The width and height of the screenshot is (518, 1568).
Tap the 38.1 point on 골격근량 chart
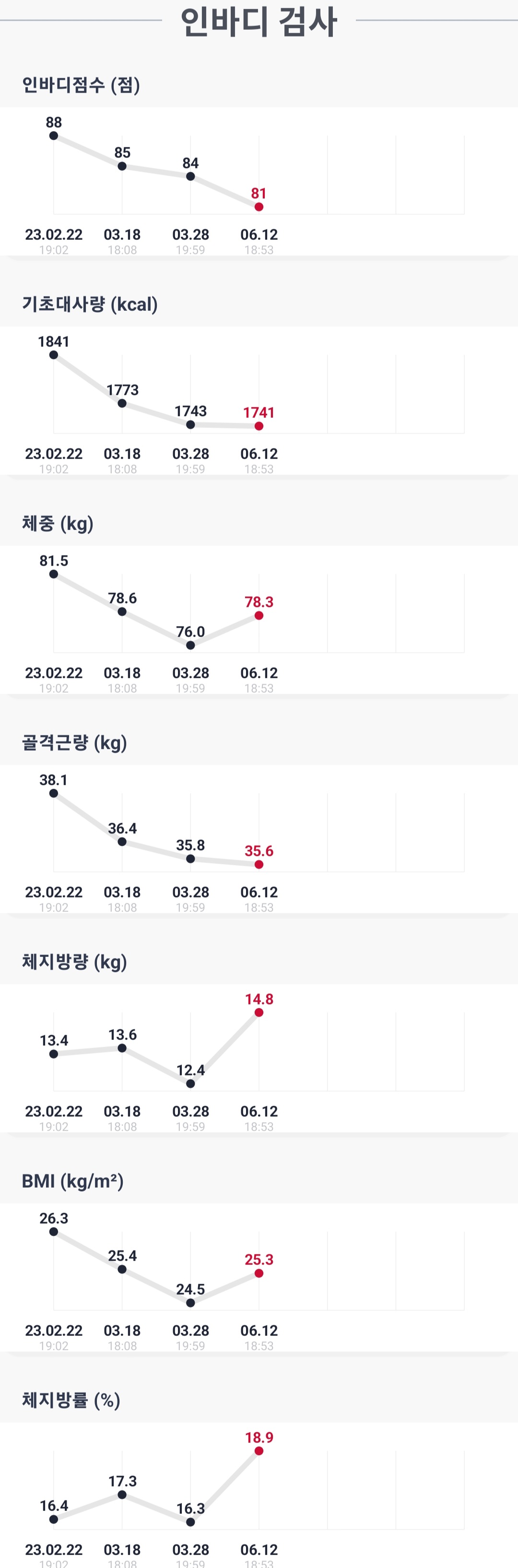point(54,793)
